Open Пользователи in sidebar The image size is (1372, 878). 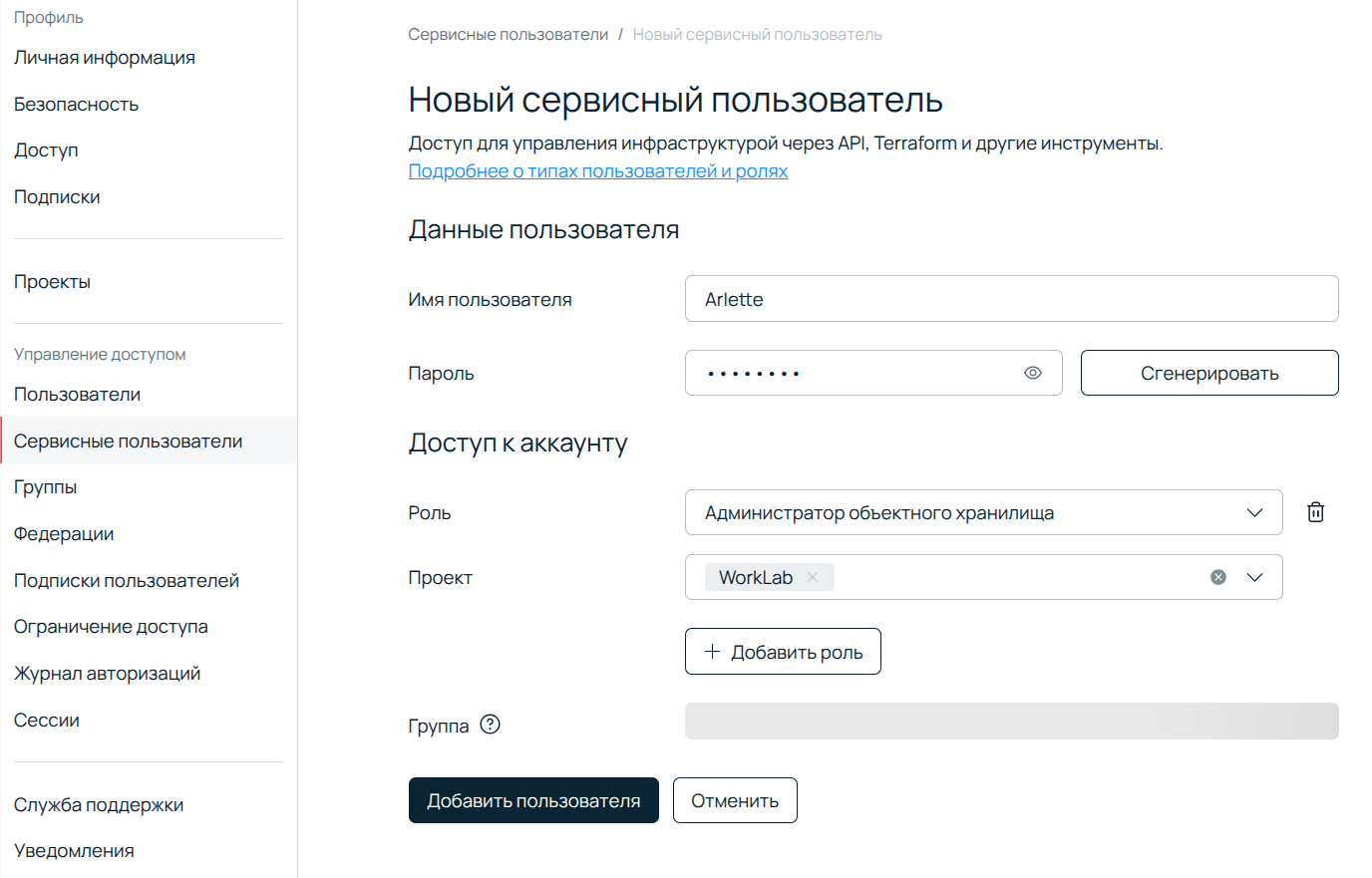click(77, 395)
